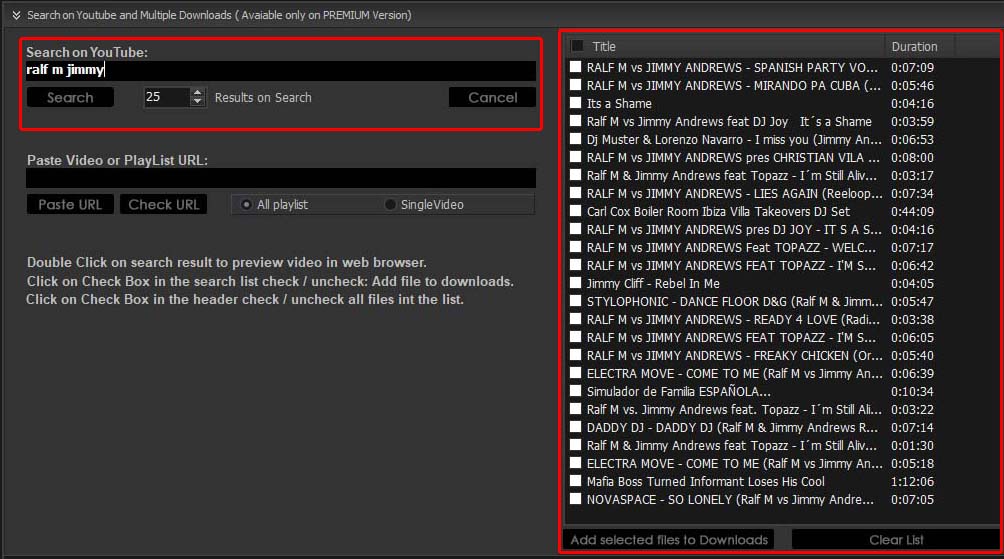This screenshot has width=1004, height=559.
Task: Select the title 'RALF M vs JIMMY ANDREWS Feat TOPAZZ - WELC...'
Action: 731,247
